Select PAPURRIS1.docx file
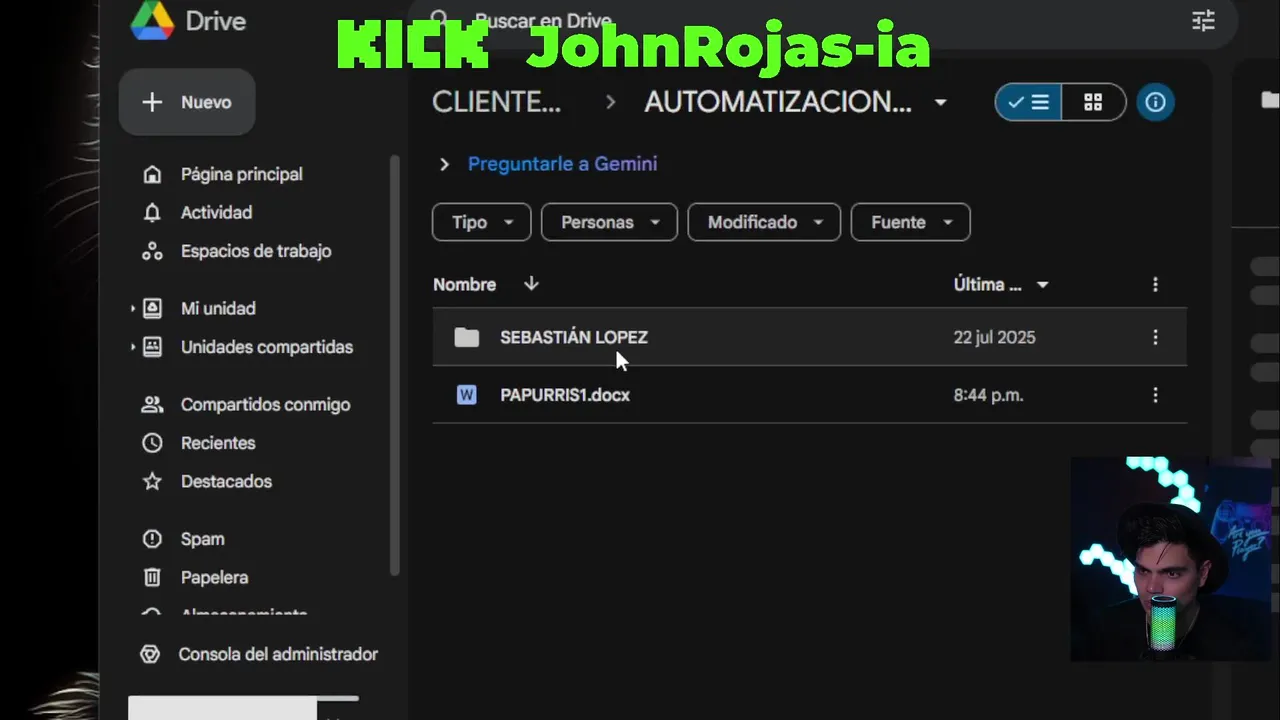Viewport: 1280px width, 720px height. click(809, 395)
